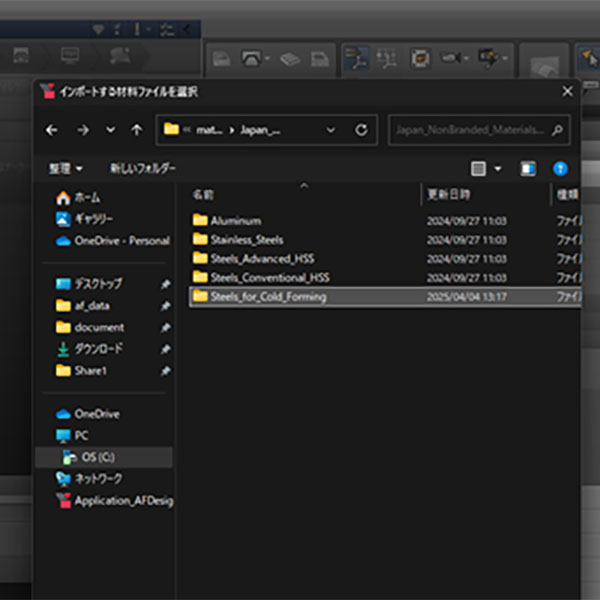Click the framed orange object icon in toolbar
Viewport: 600px width, 600px height.
420,59
